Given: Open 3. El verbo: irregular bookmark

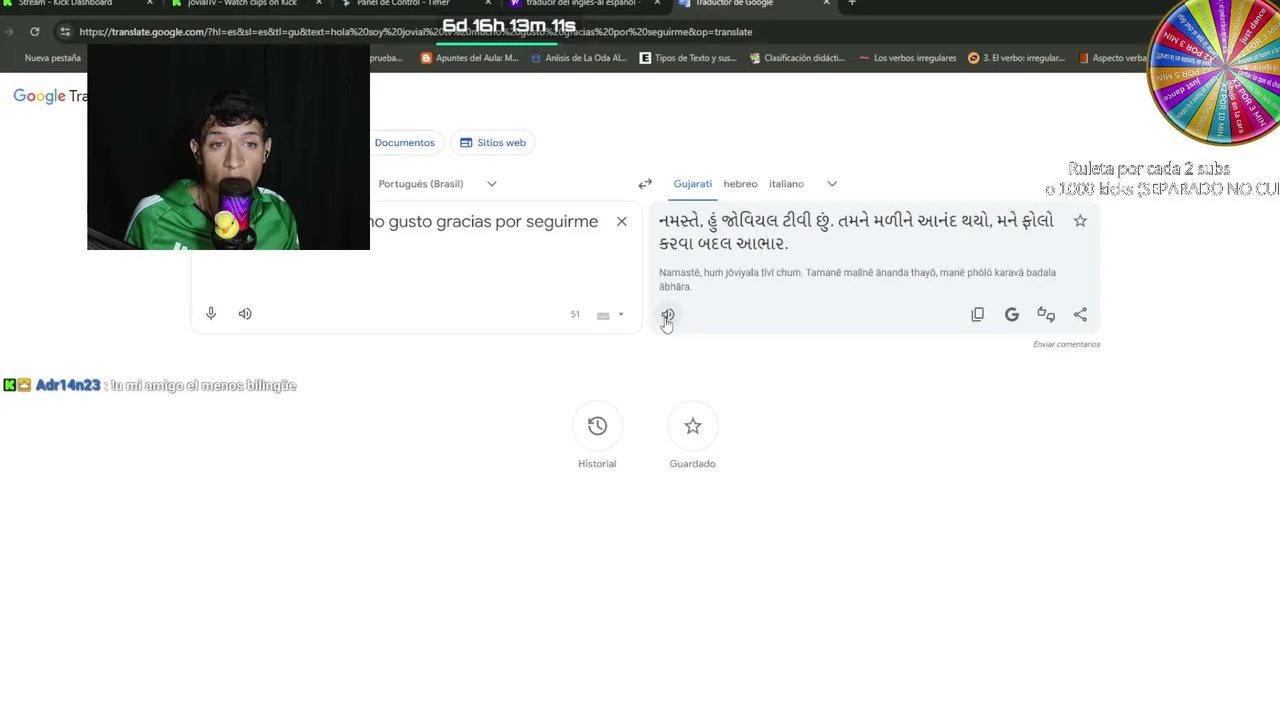Looking at the screenshot, I should [x=1016, y=58].
